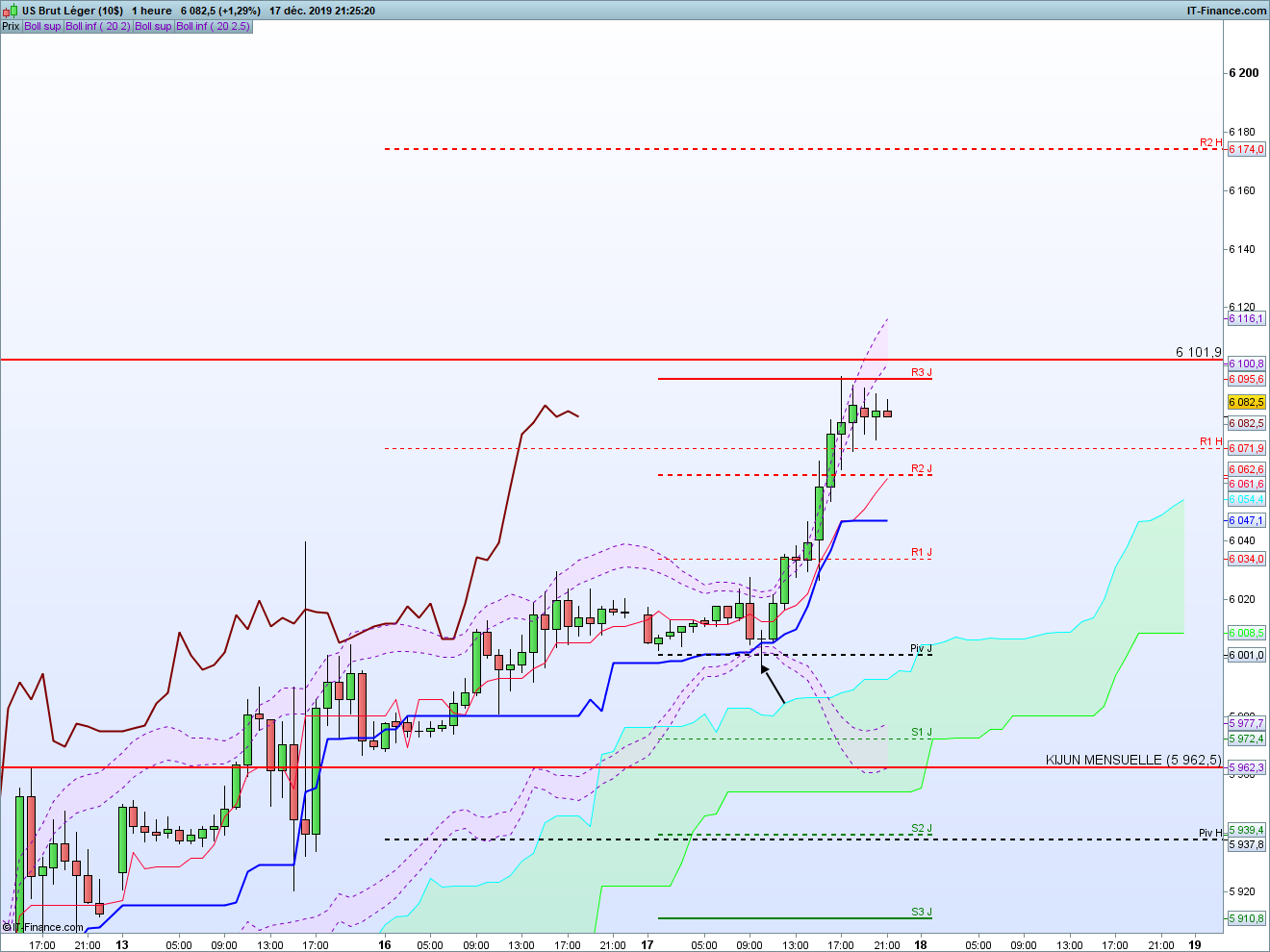Click the 17 déc. 2019 21:25:20 timestamp
This screenshot has width=1270, height=952.
(322, 11)
